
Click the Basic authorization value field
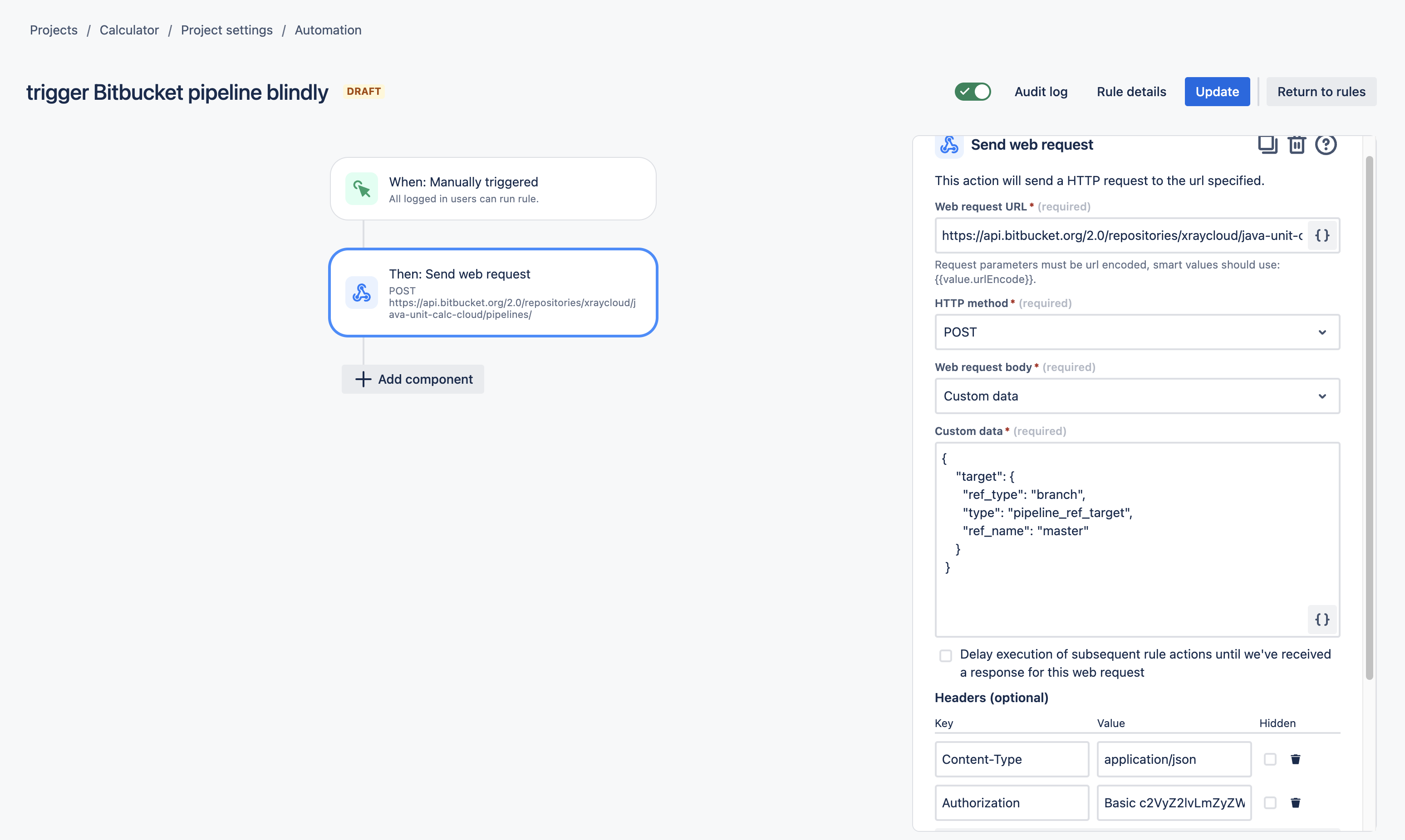(x=1174, y=803)
